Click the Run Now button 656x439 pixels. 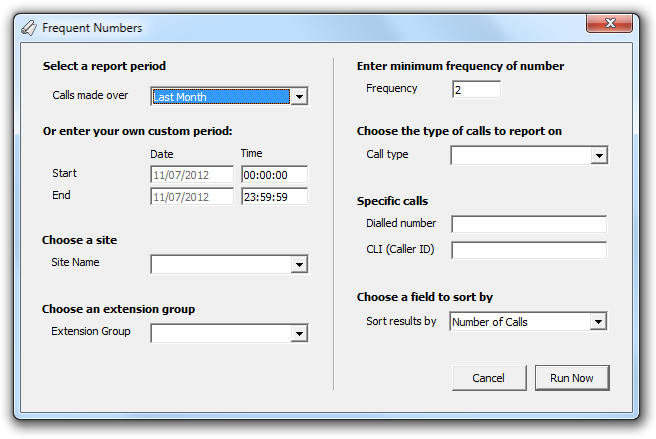(x=572, y=378)
